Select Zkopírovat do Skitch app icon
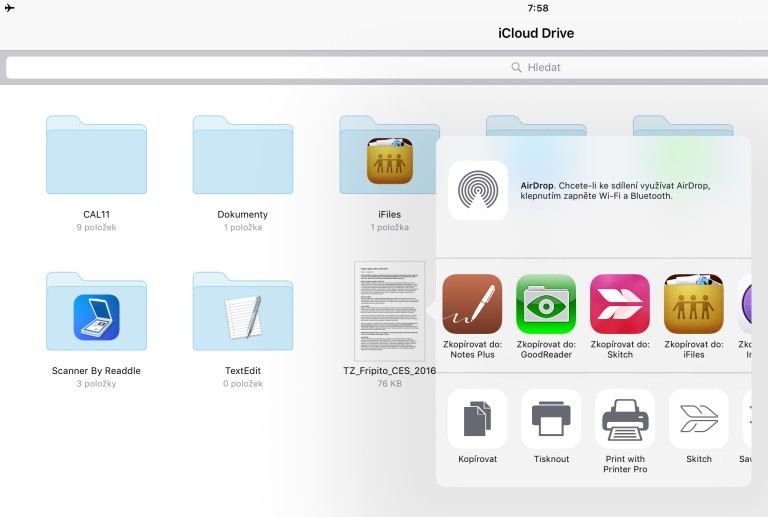The width and height of the screenshot is (768, 517). [x=620, y=304]
